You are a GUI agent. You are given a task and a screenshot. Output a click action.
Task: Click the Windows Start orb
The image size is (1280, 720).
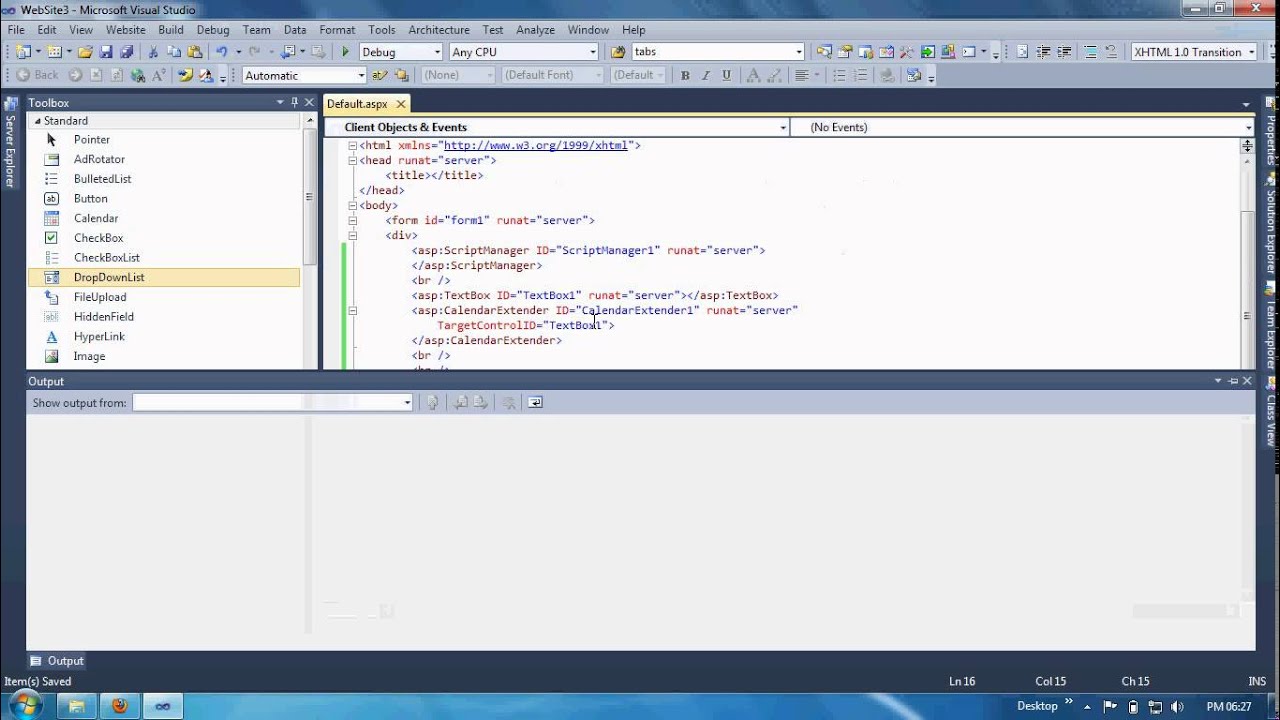[x=25, y=706]
